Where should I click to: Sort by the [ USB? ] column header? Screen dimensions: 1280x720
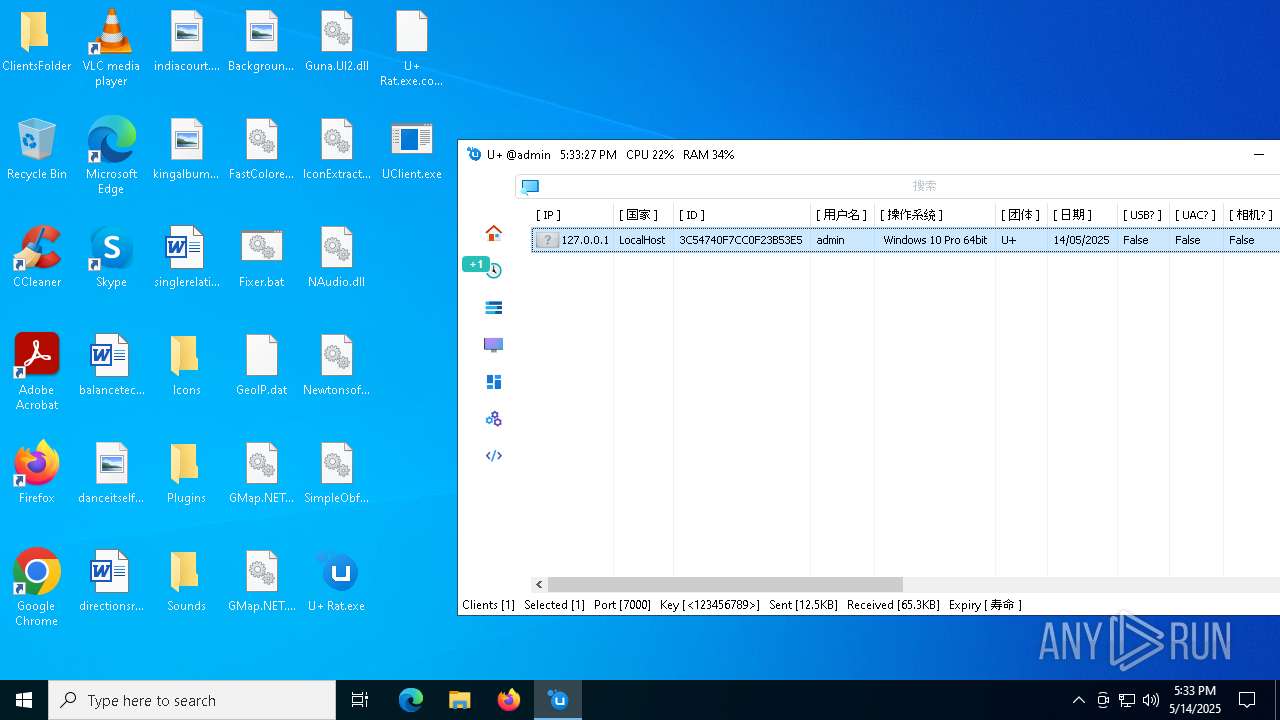click(x=1143, y=215)
